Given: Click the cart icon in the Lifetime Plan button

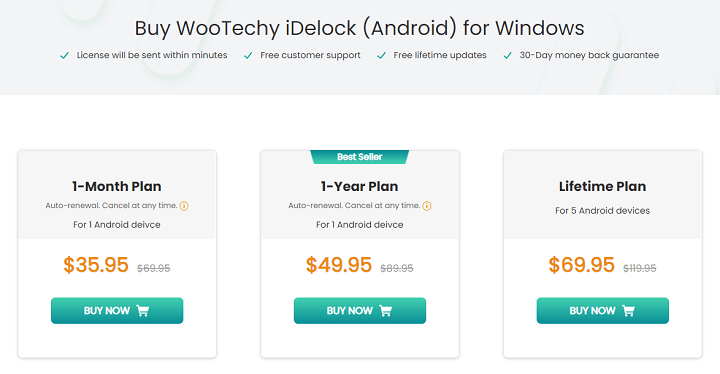Looking at the screenshot, I should (x=629, y=311).
